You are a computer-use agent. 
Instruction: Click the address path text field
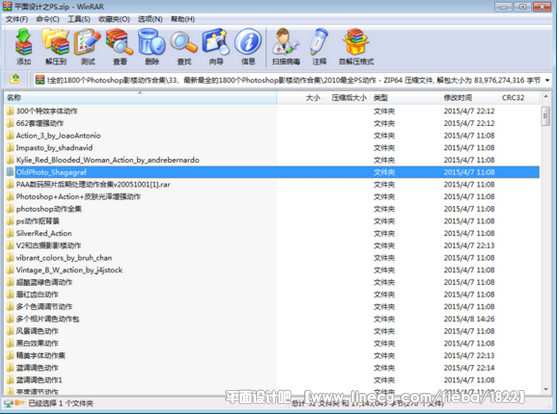coord(293,80)
